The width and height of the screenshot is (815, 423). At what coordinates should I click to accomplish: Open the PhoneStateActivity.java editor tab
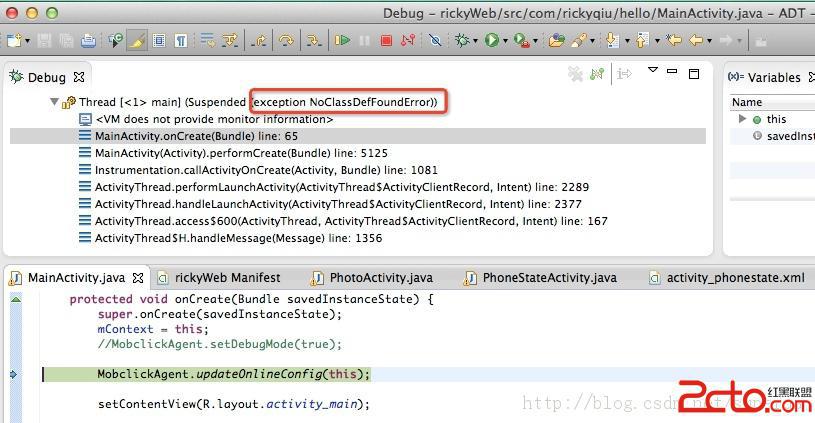(541, 278)
